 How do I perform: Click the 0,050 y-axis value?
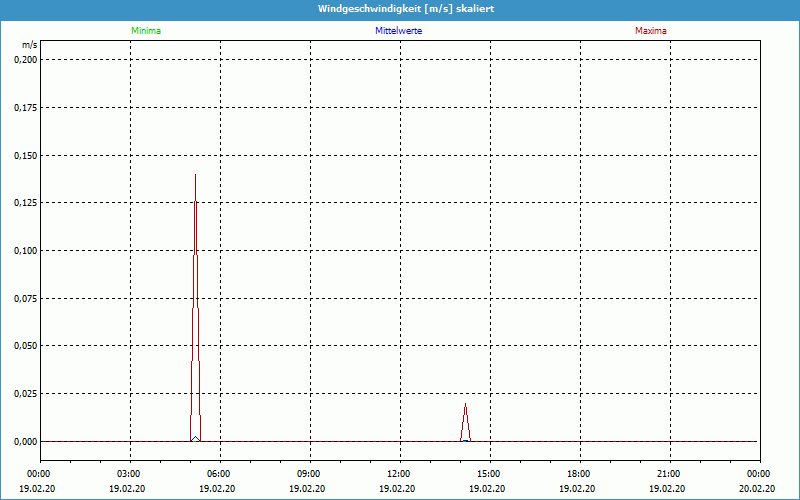[25, 345]
